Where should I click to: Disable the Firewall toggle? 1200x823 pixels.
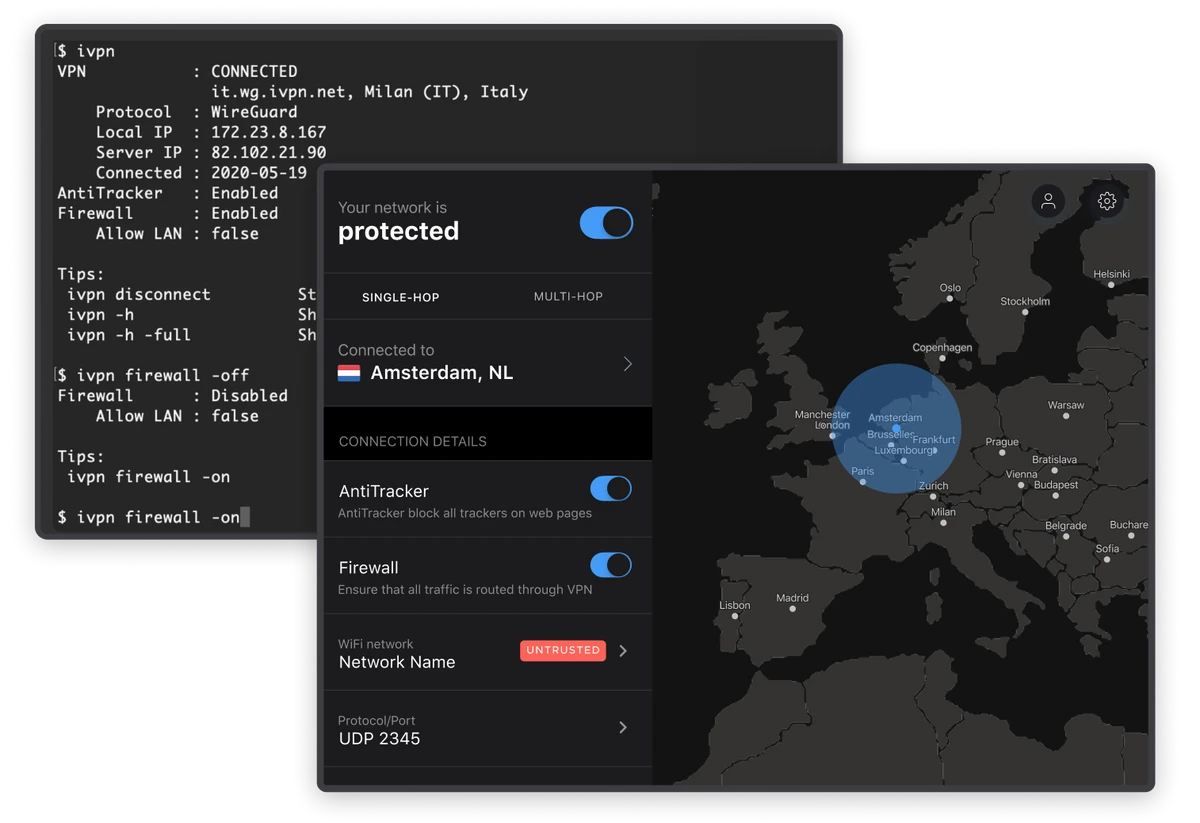pyautogui.click(x=611, y=565)
